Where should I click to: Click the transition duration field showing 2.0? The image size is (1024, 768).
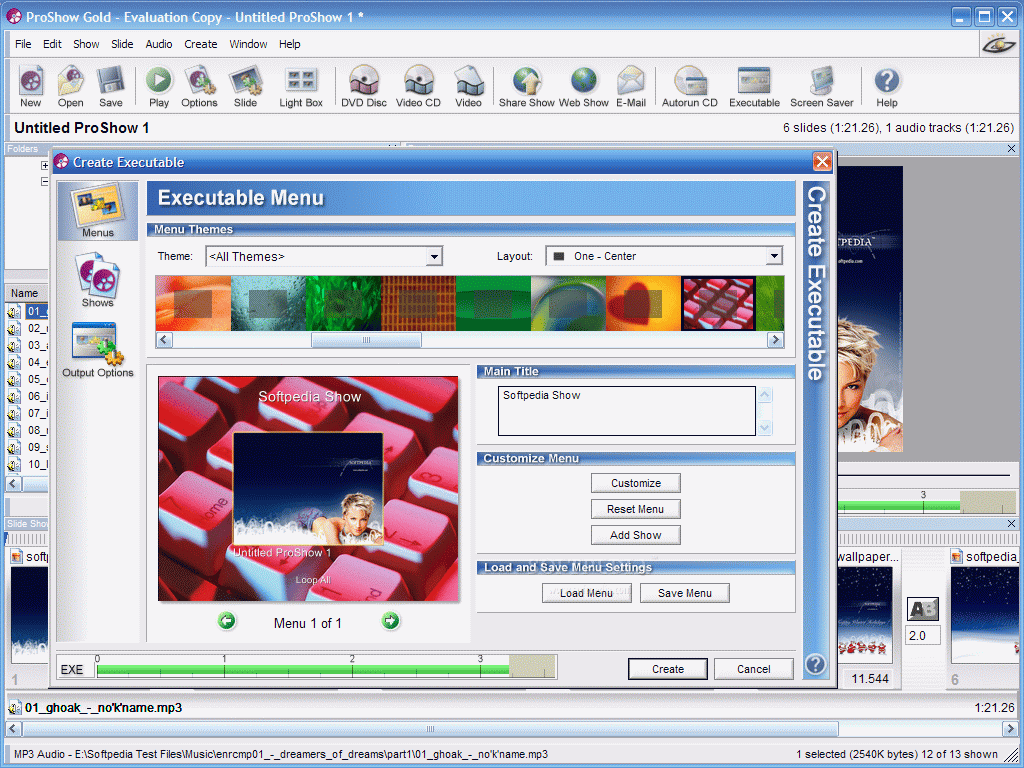(923, 635)
